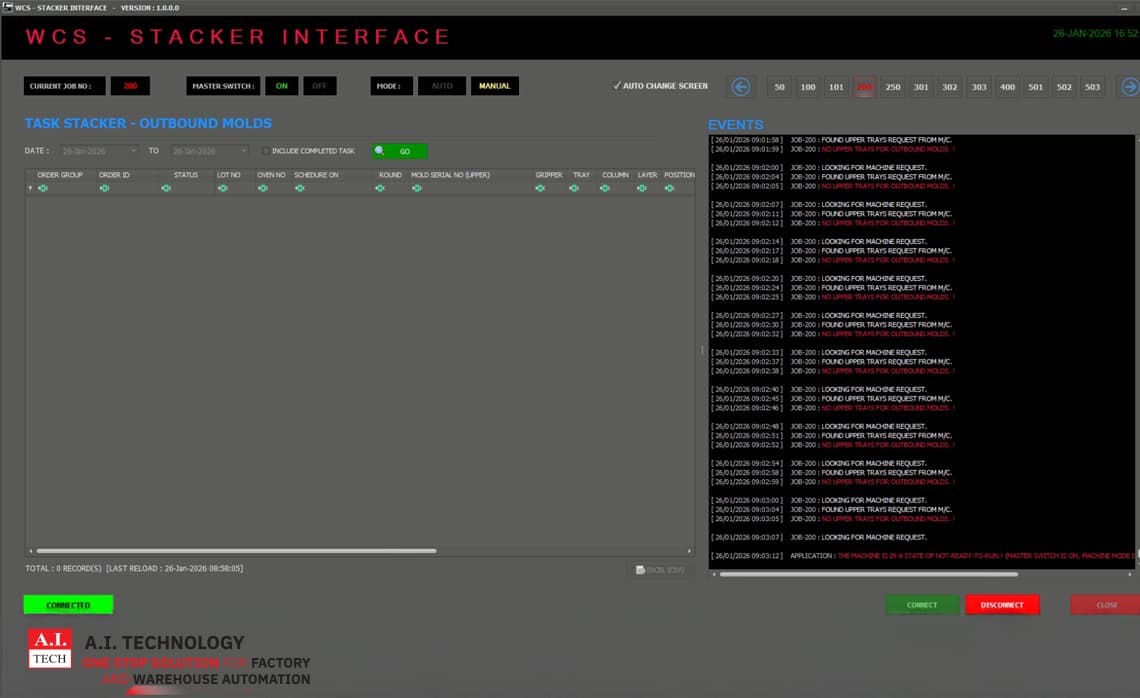Switch to job screen 301
Viewport: 1140px width, 698px height.
[x=921, y=87]
